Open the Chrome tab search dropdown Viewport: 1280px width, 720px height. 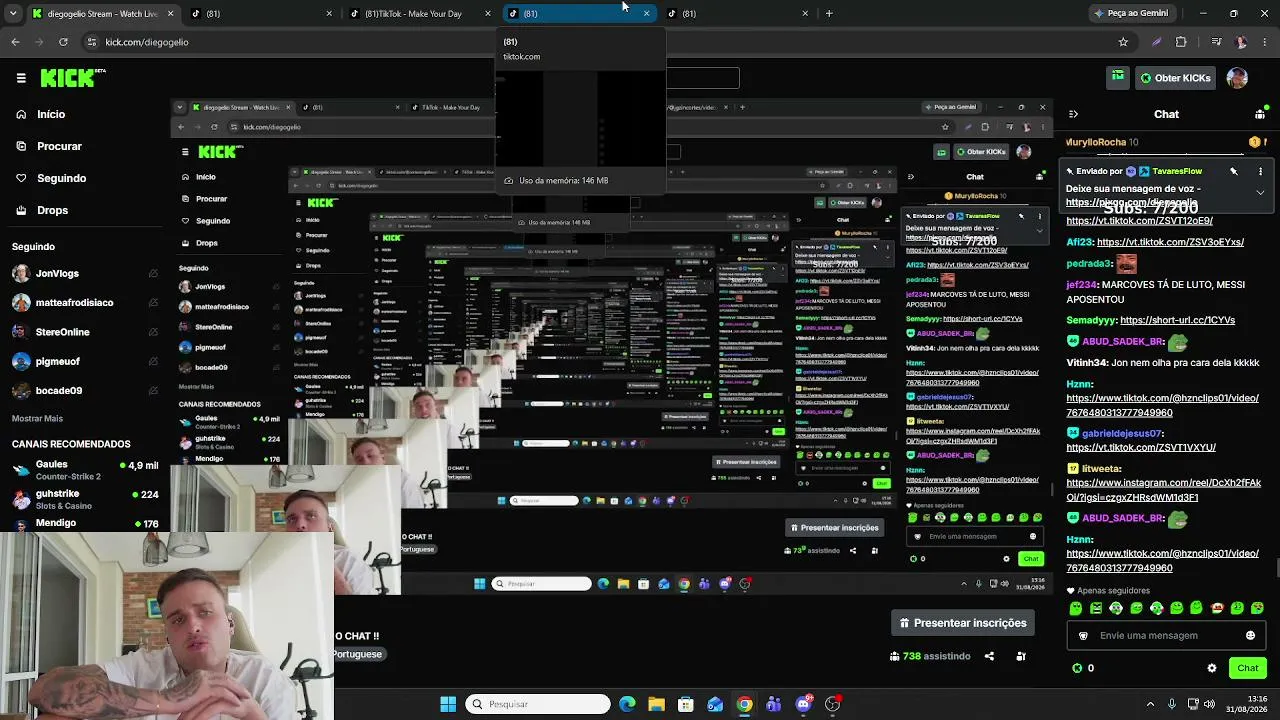click(15, 14)
